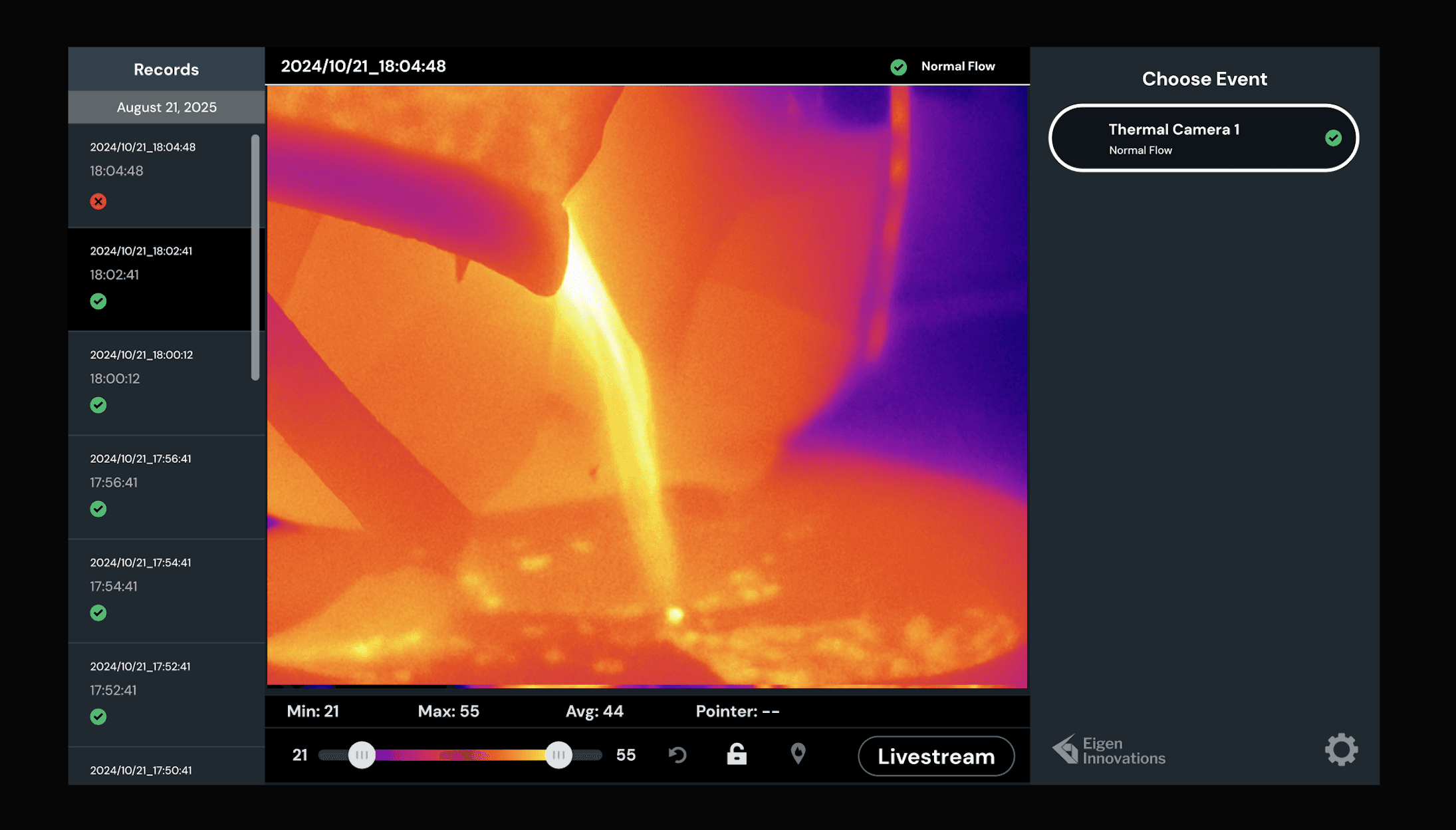The height and width of the screenshot is (830, 1456).
Task: Click red error status icon for 18:04:48
Action: click(98, 202)
